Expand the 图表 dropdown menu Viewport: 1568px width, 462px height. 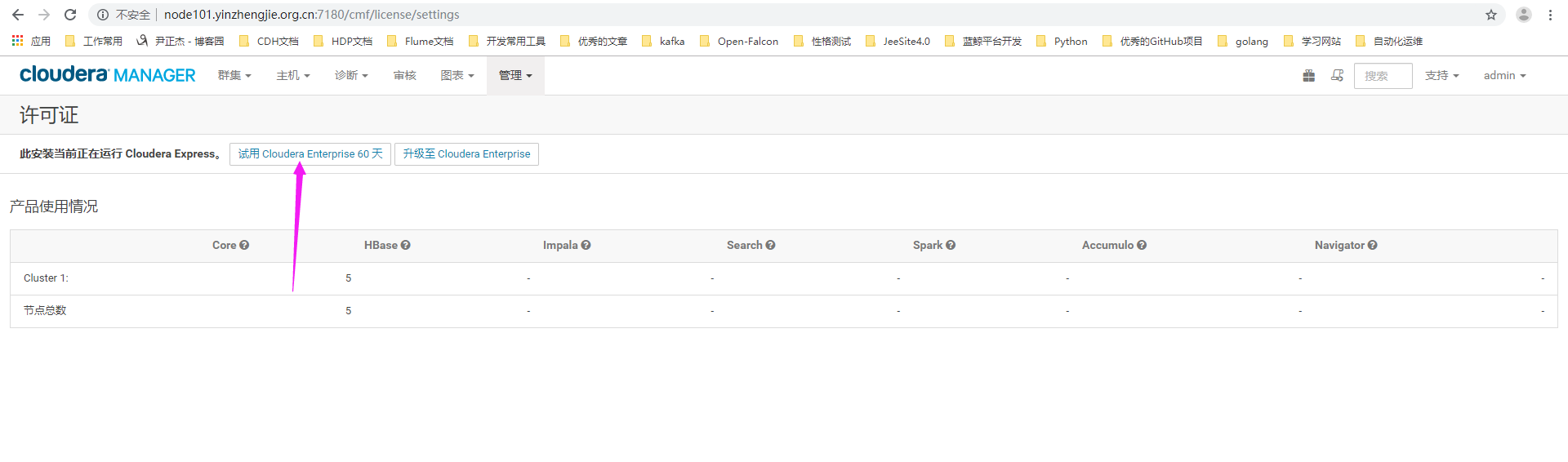pyautogui.click(x=457, y=75)
